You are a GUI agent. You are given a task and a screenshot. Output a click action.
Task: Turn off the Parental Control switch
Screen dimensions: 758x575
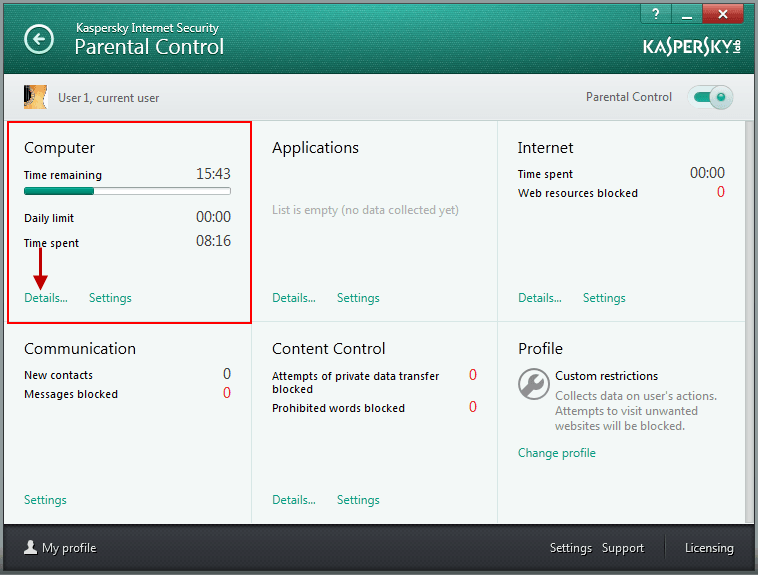tap(711, 97)
